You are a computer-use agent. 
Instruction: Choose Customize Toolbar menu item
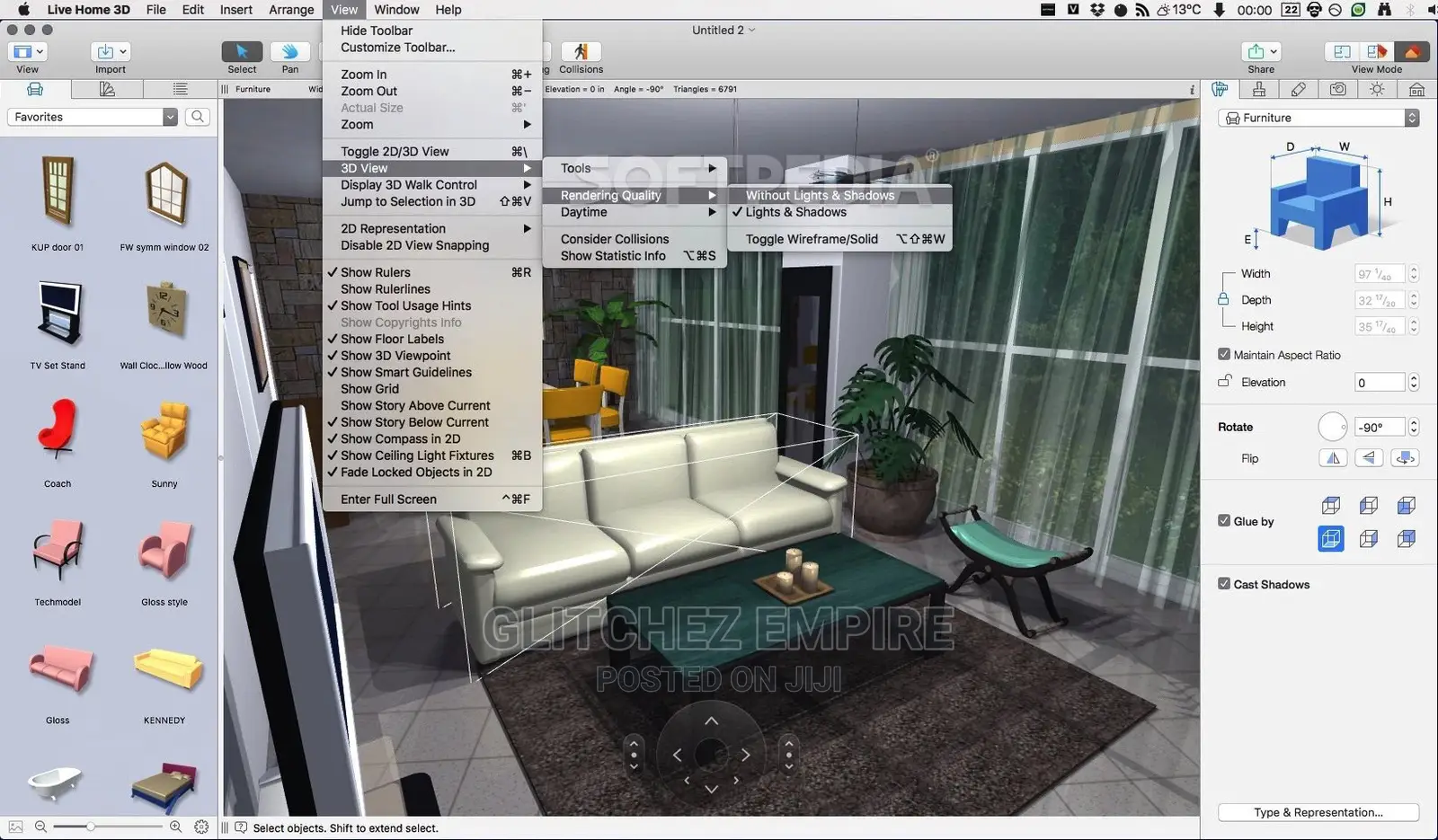pos(432,47)
